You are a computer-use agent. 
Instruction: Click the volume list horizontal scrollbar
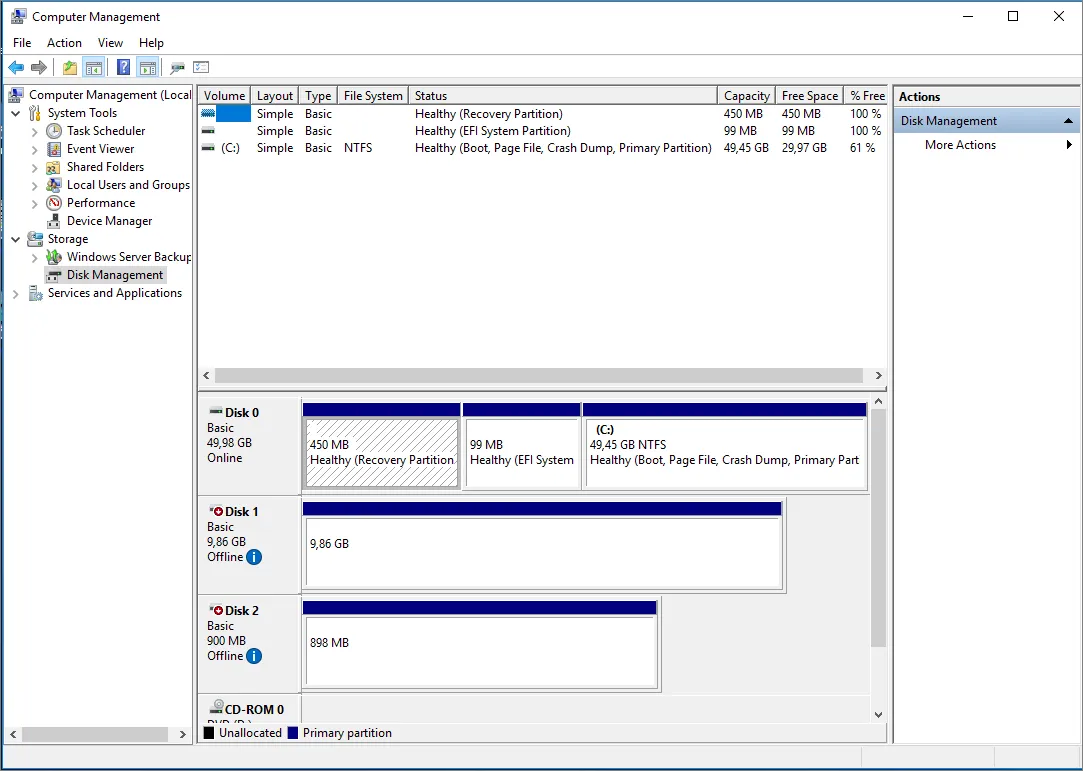tap(538, 376)
